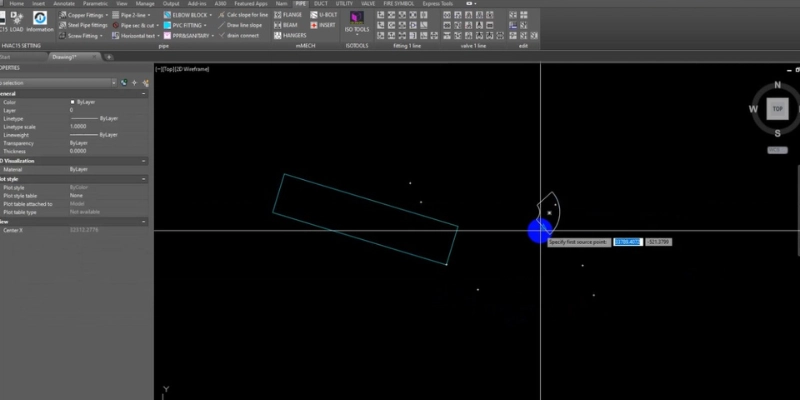Click the viewport [Top] view control
Image resolution: width=800 pixels, height=400 pixels.
click(x=168, y=69)
